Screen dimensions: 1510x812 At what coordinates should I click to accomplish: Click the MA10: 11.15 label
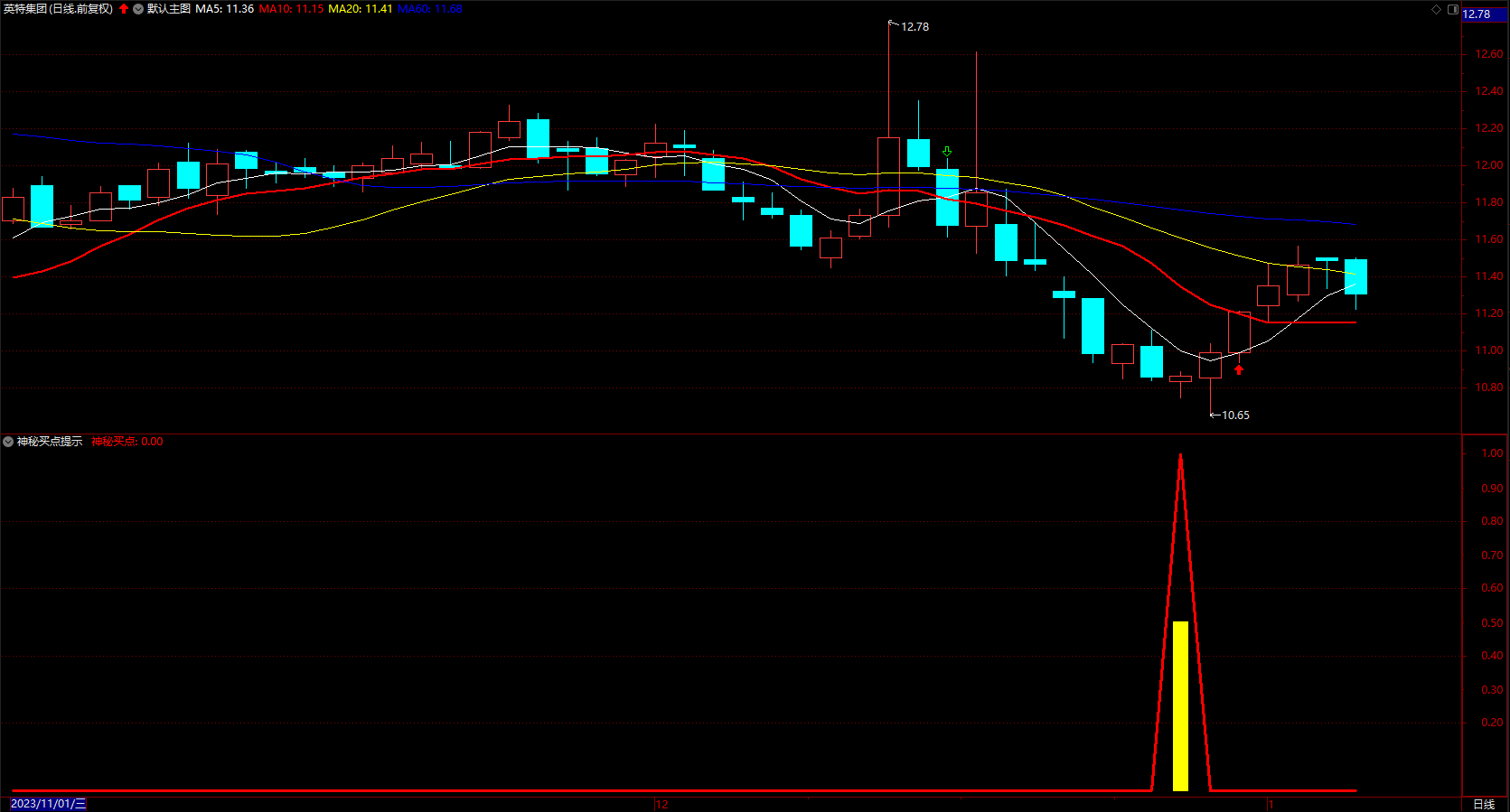[x=291, y=9]
